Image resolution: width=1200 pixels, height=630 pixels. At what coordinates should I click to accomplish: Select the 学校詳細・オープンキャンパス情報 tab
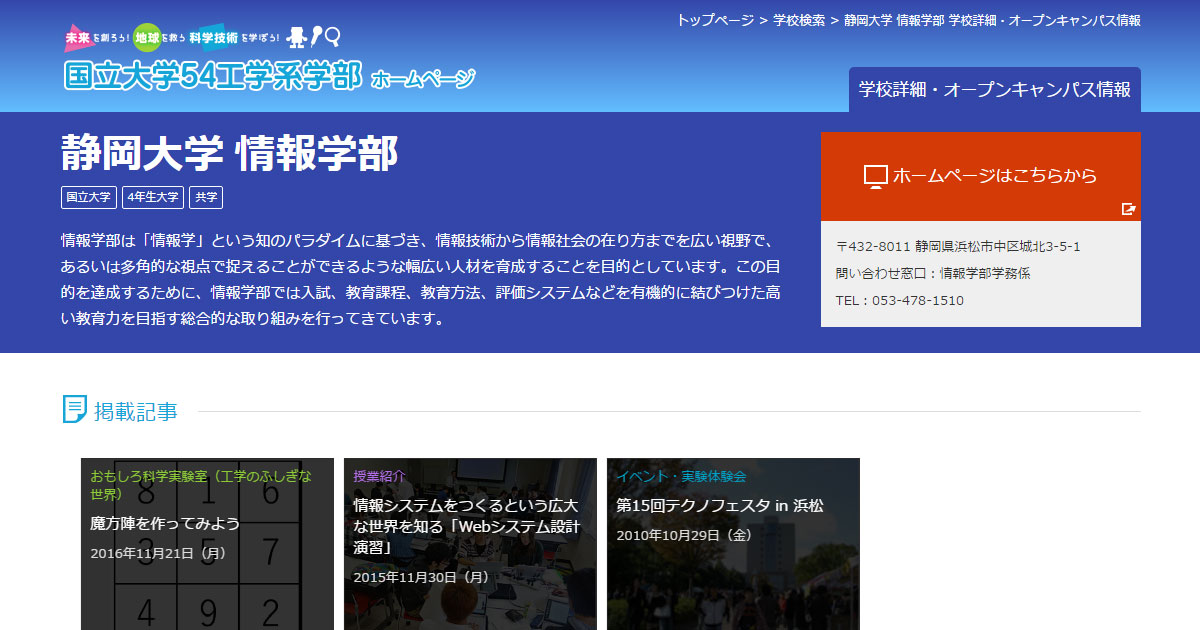pyautogui.click(x=995, y=90)
